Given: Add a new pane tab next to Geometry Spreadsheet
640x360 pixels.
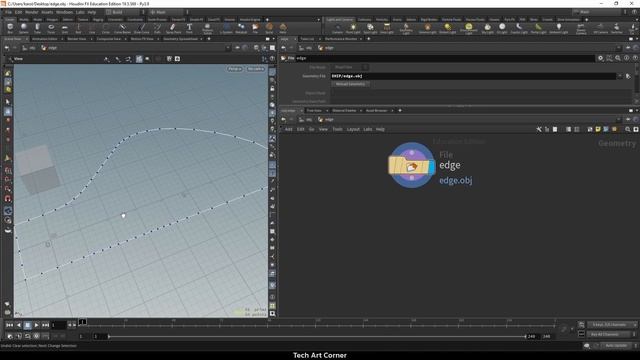Looking at the screenshot, I should 209,39.
